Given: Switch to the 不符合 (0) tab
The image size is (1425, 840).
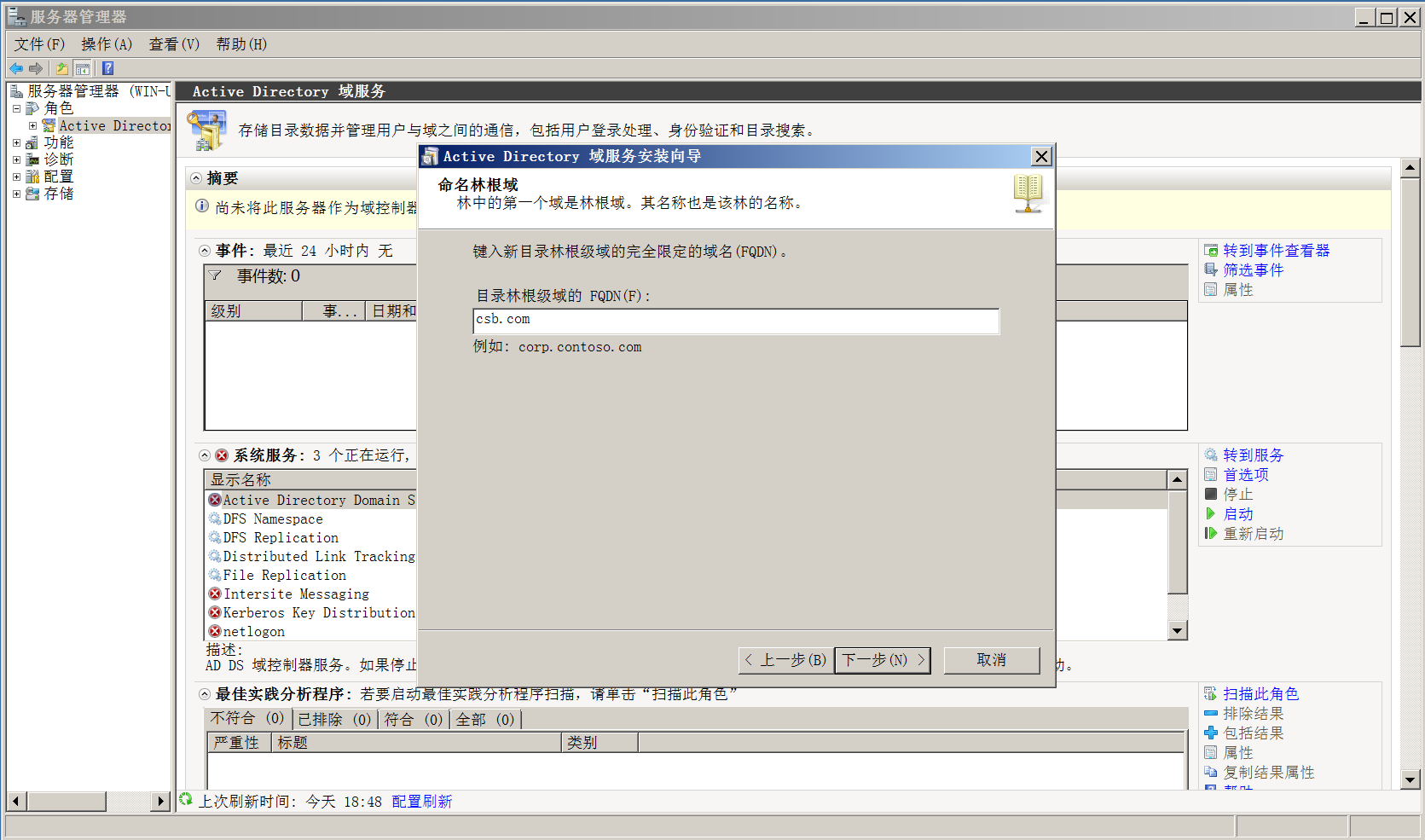Looking at the screenshot, I should [x=247, y=719].
